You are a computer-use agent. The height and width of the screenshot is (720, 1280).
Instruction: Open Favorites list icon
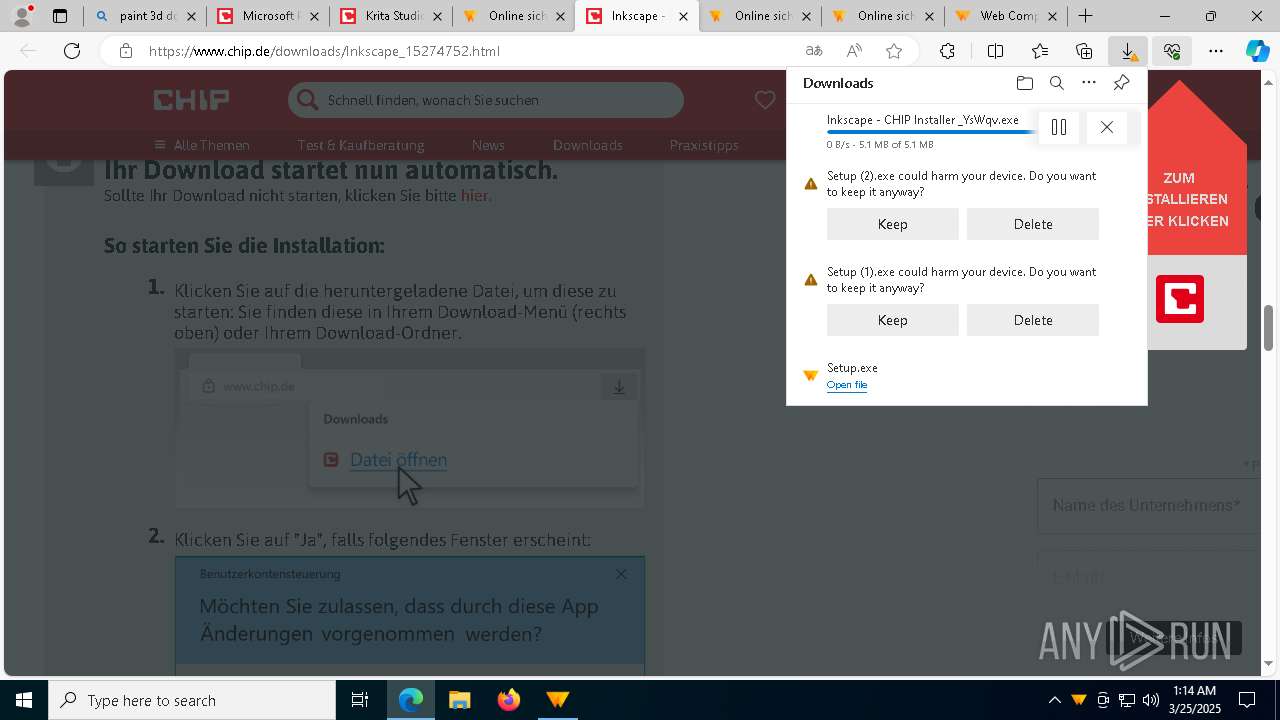(x=1040, y=51)
